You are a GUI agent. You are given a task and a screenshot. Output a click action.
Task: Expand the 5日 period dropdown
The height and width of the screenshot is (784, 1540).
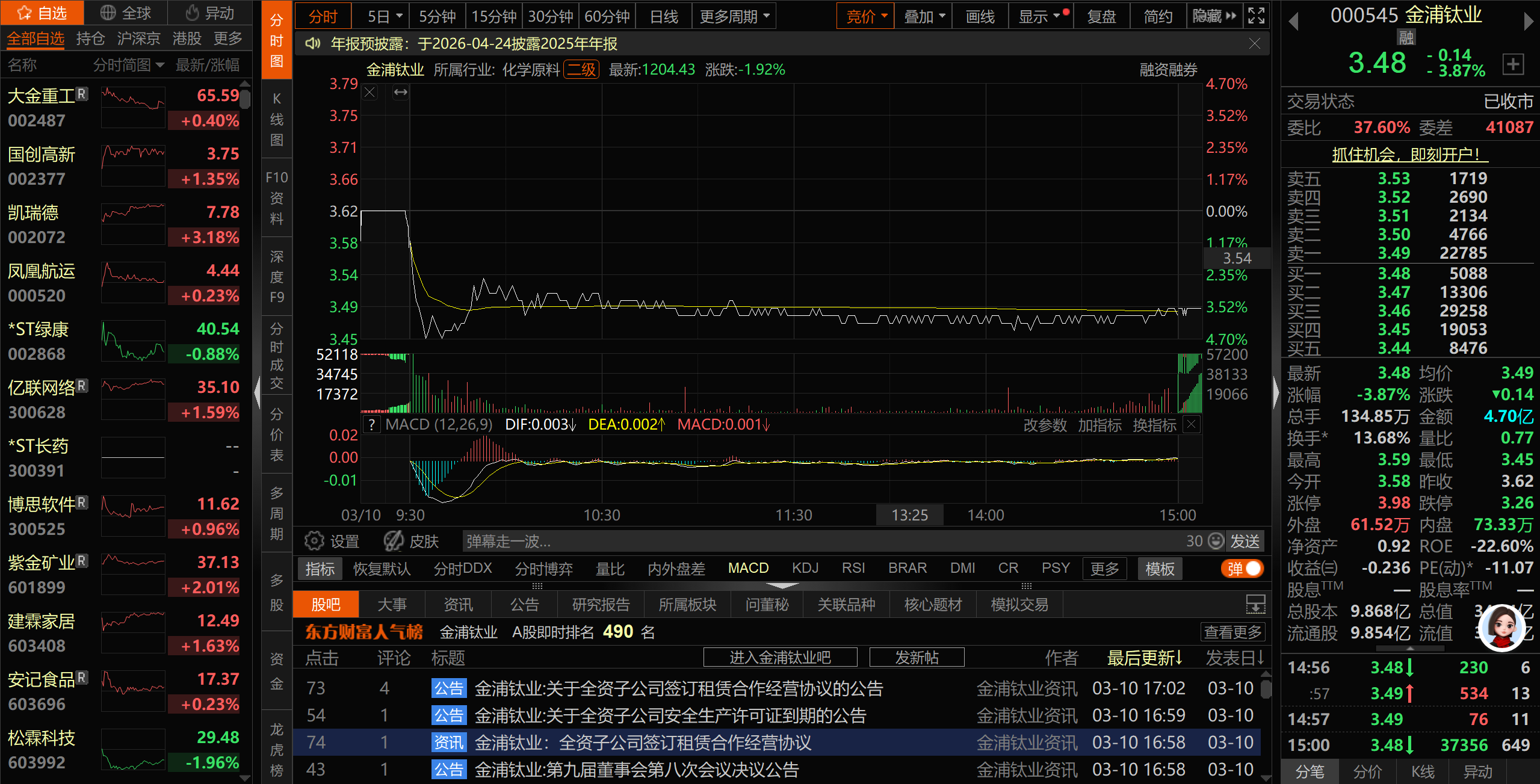[385, 16]
